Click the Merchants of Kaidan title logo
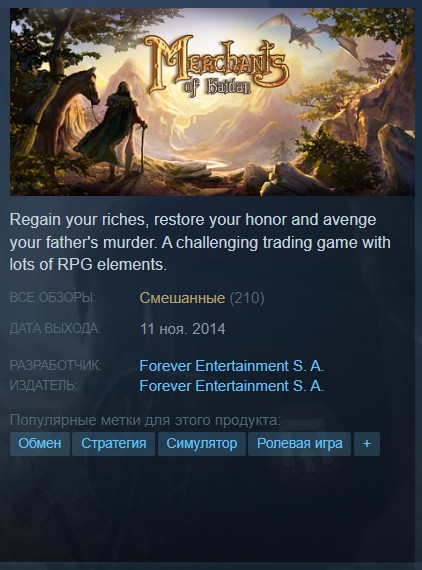 tap(216, 66)
